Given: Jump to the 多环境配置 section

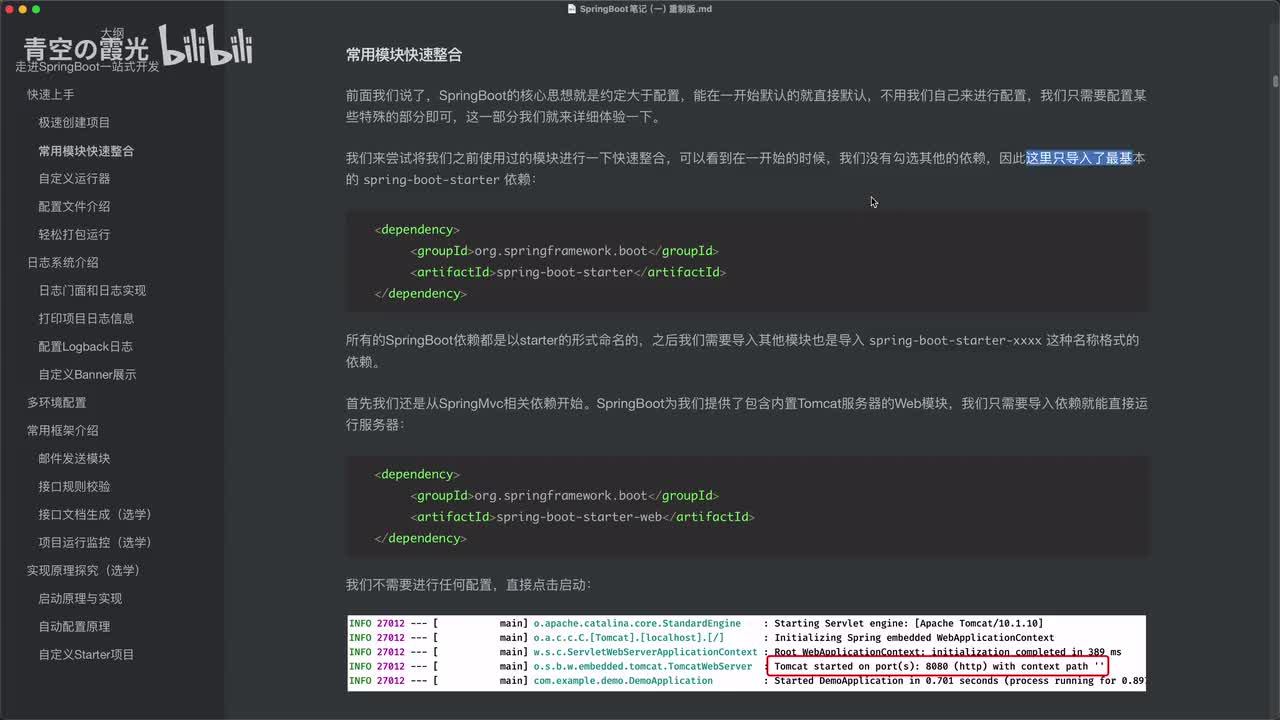Looking at the screenshot, I should pyautogui.click(x=57, y=403).
